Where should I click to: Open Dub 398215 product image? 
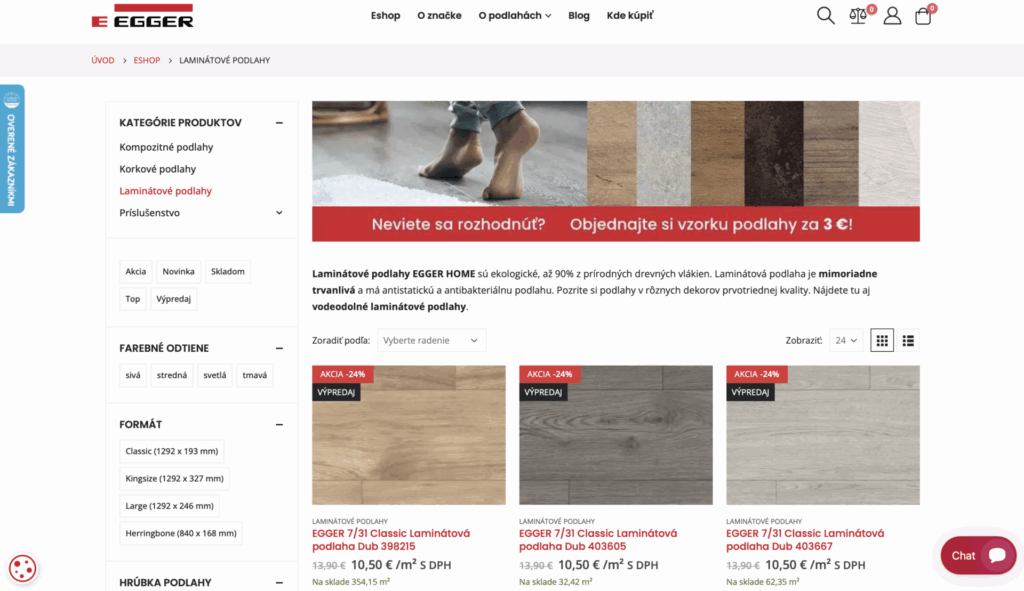(409, 435)
